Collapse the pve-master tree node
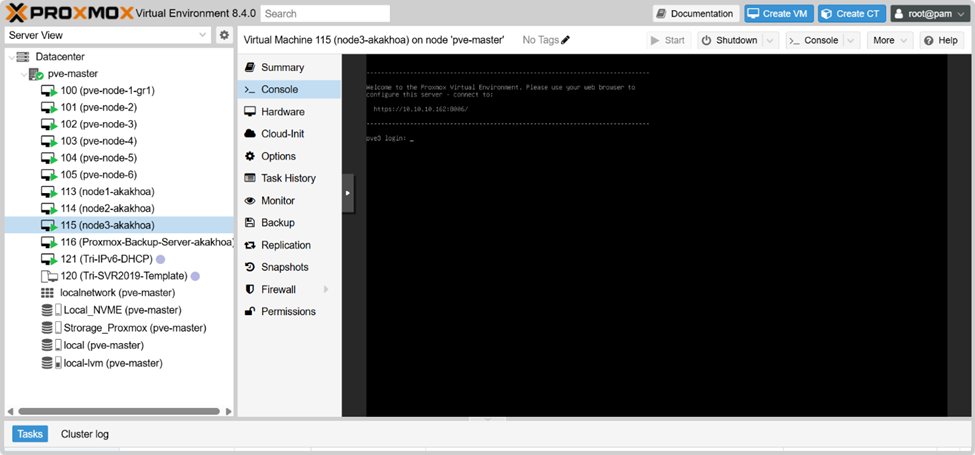The image size is (975, 455). click(x=23, y=74)
